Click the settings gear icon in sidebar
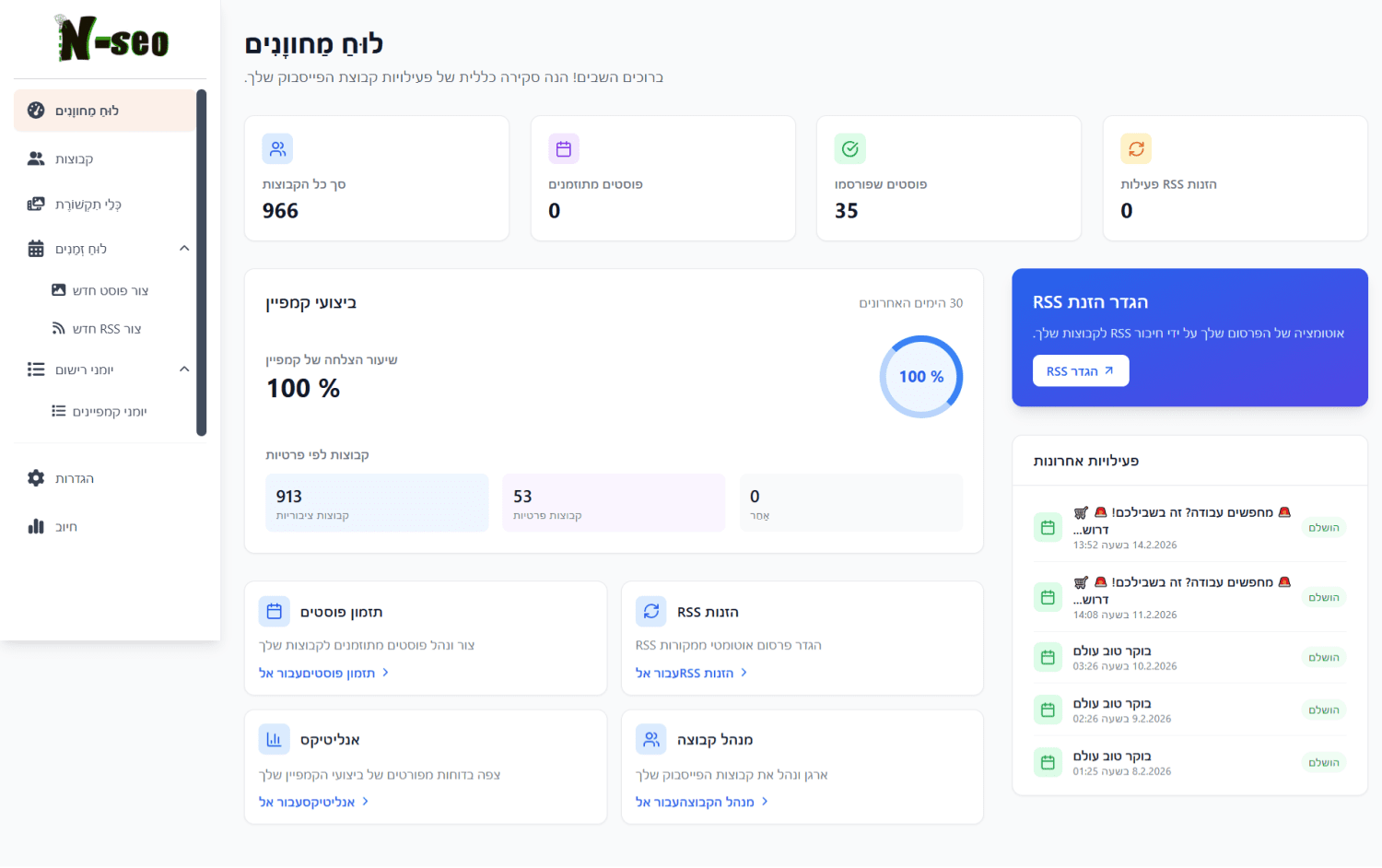The width and height of the screenshot is (1382, 868). [x=36, y=478]
